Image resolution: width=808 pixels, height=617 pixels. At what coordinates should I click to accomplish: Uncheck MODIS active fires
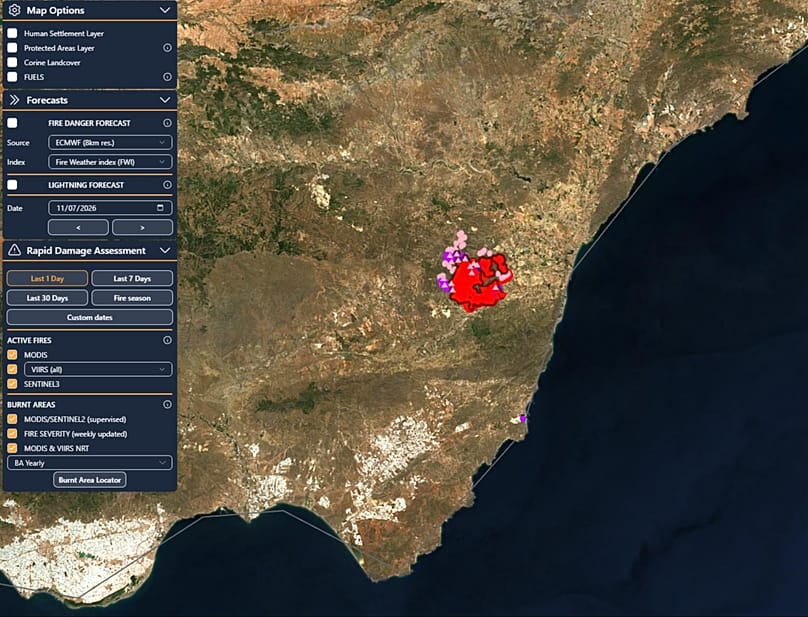12,355
